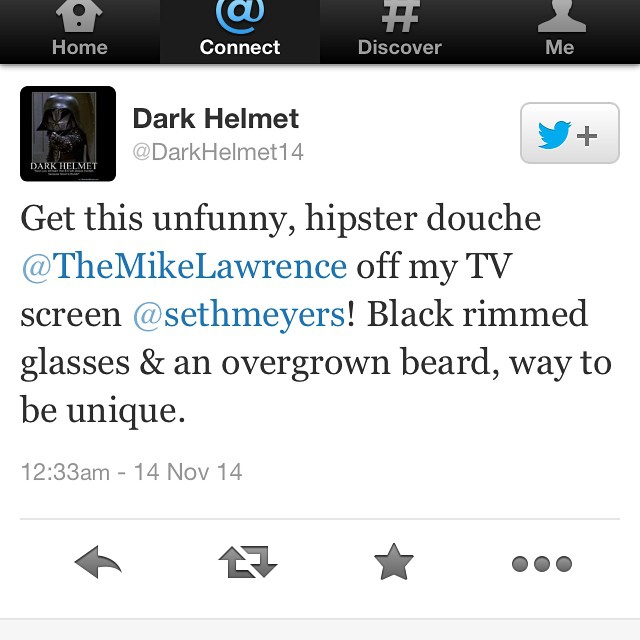
Task: Open more options three-dot menu
Action: pos(542,564)
